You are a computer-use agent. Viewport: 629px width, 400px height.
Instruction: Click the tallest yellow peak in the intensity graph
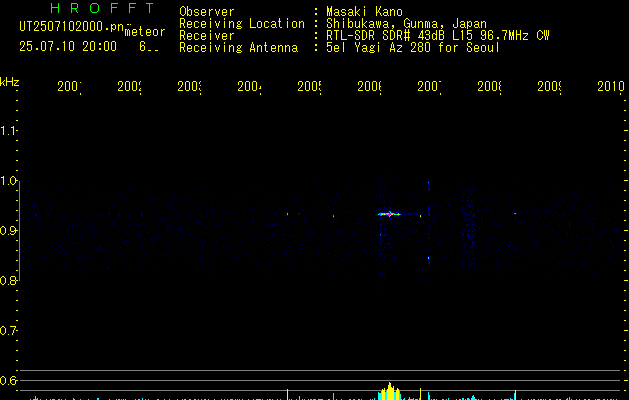point(389,391)
